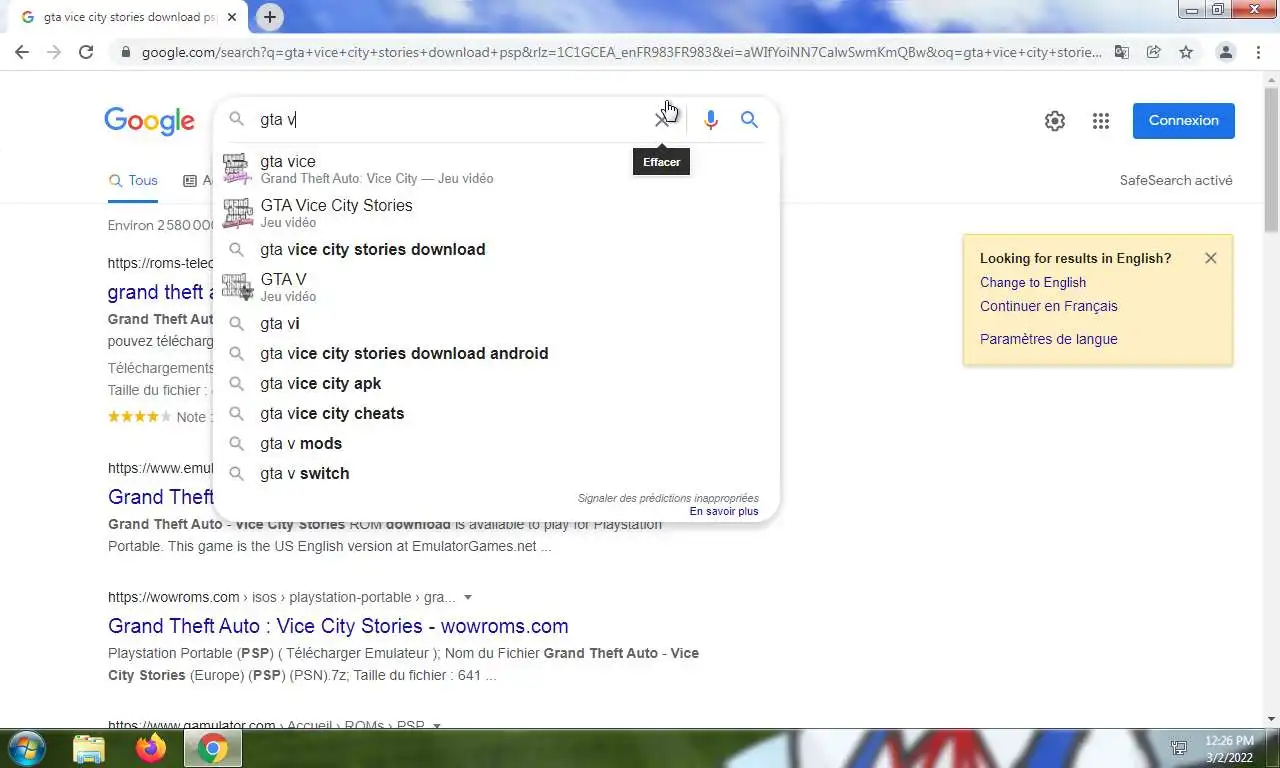Dismiss the language suggestion box
This screenshot has height=768, width=1280.
point(1211,258)
